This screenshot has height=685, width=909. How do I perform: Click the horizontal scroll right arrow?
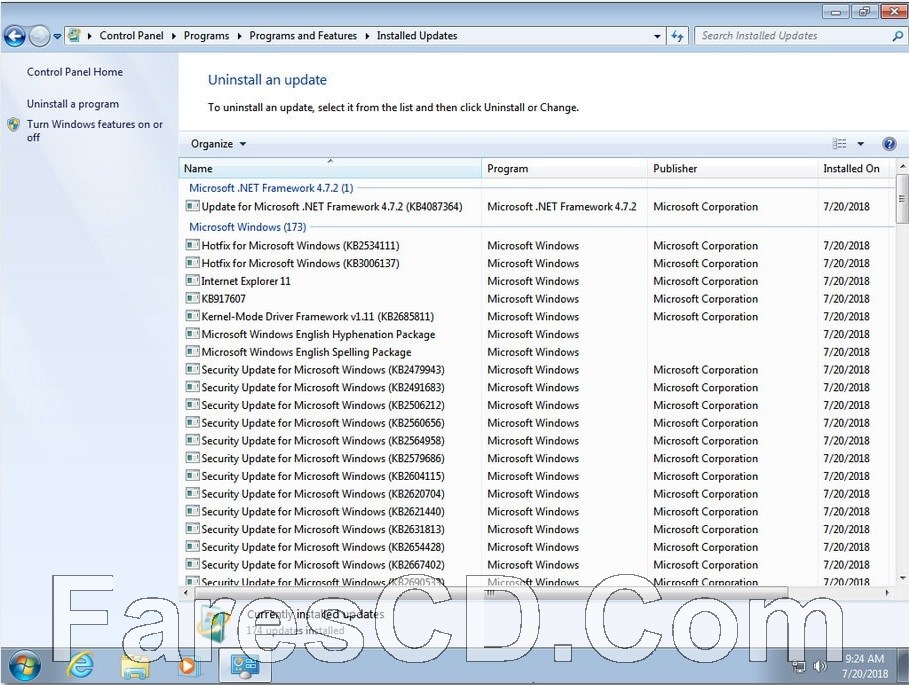(887, 593)
